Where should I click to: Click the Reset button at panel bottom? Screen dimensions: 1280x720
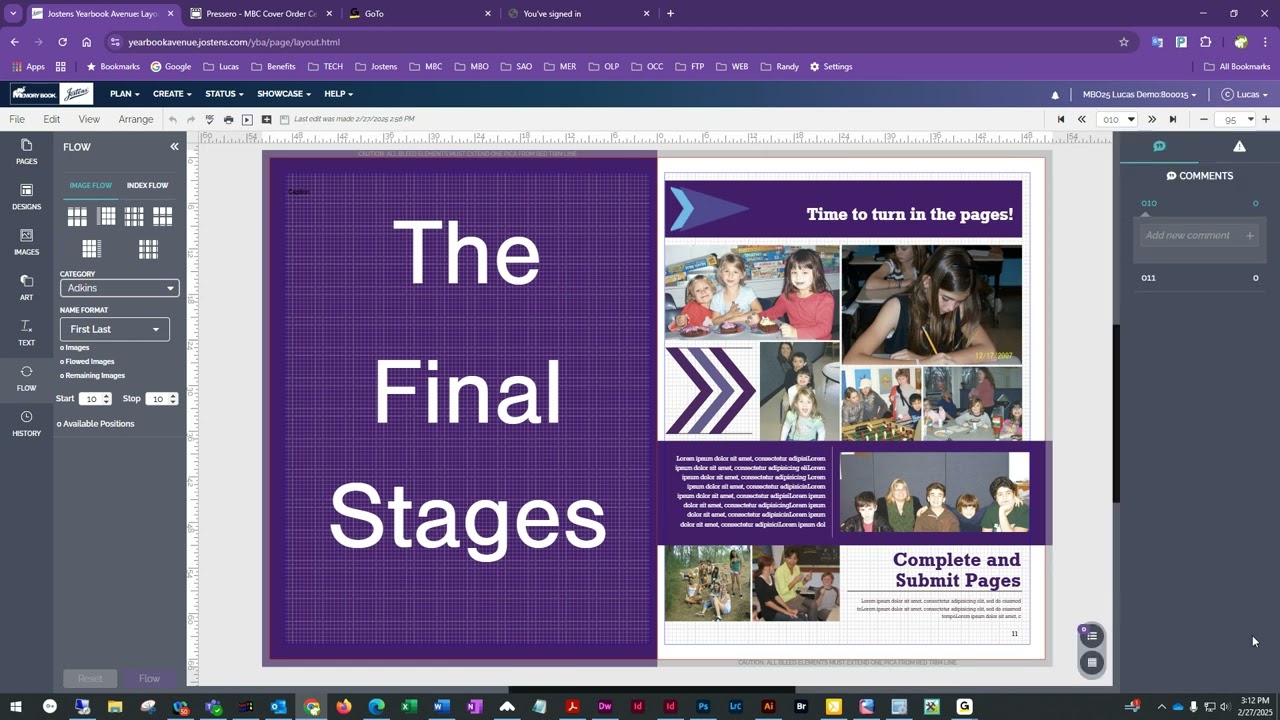(90, 678)
